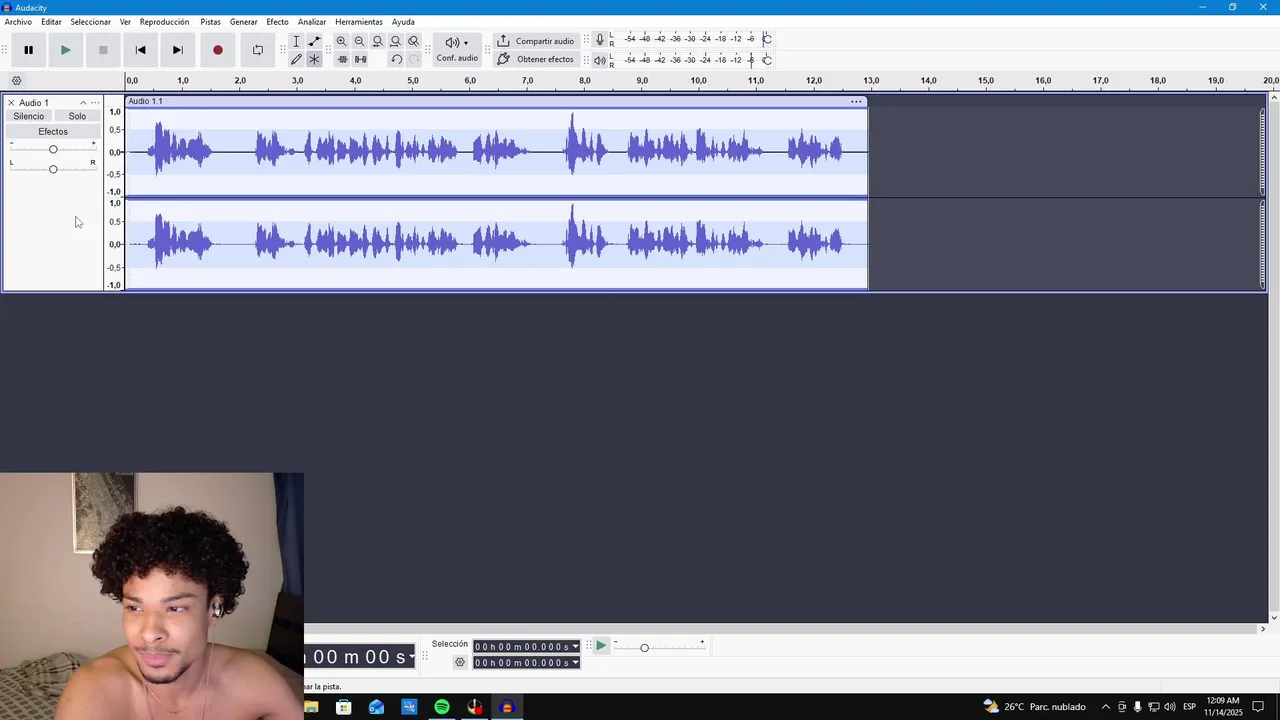
Task: Open the Archivo menu
Action: [x=18, y=22]
